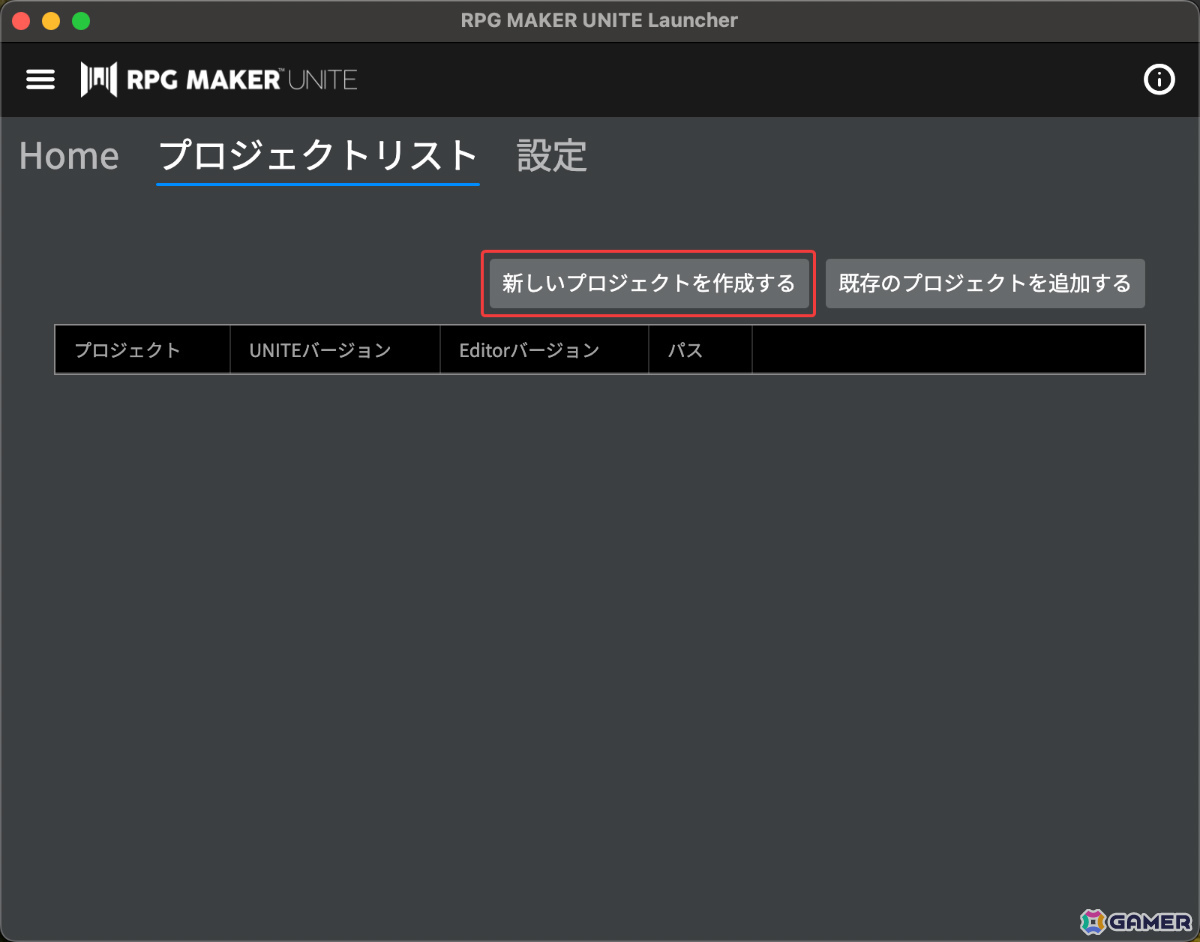The height and width of the screenshot is (942, 1200).
Task: Click the パス column header
Action: (x=700, y=350)
